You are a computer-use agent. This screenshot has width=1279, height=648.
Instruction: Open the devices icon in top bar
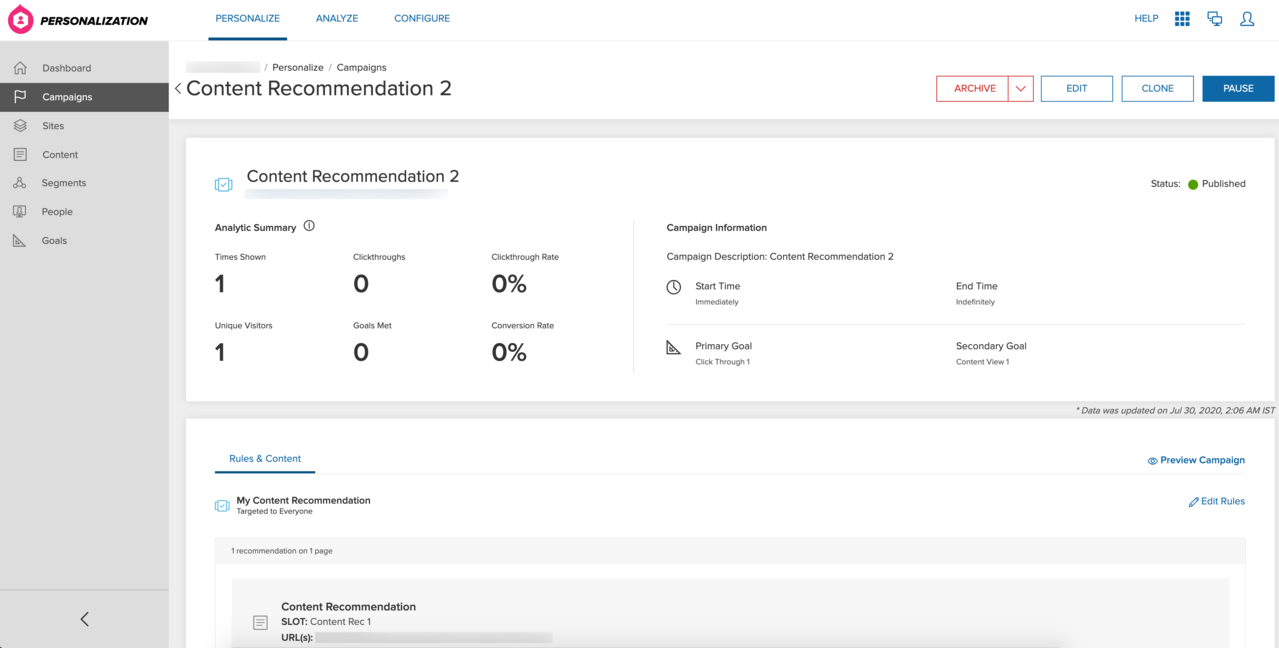click(1214, 17)
